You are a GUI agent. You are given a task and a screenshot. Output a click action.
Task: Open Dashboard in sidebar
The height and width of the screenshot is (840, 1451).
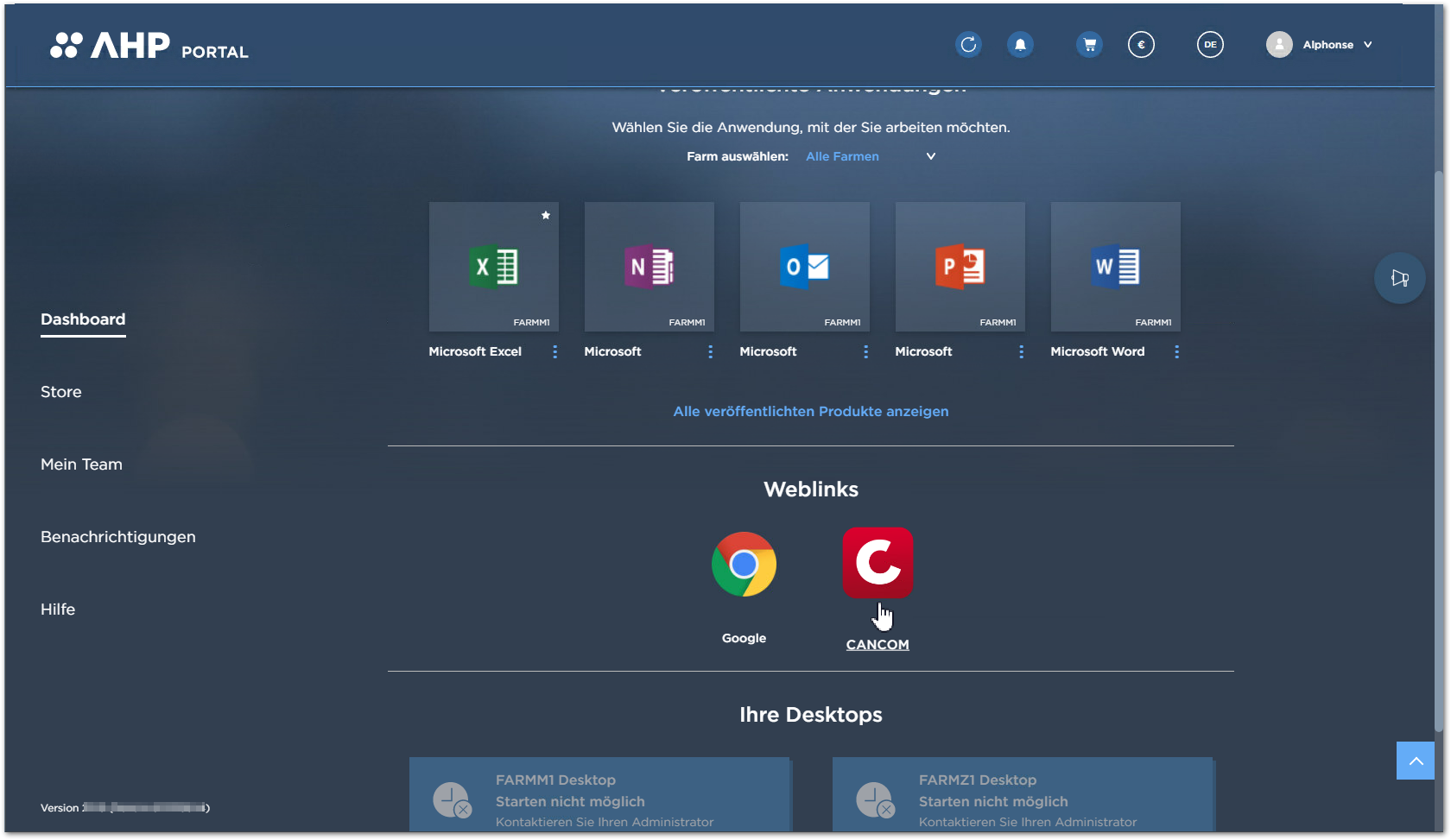[83, 319]
